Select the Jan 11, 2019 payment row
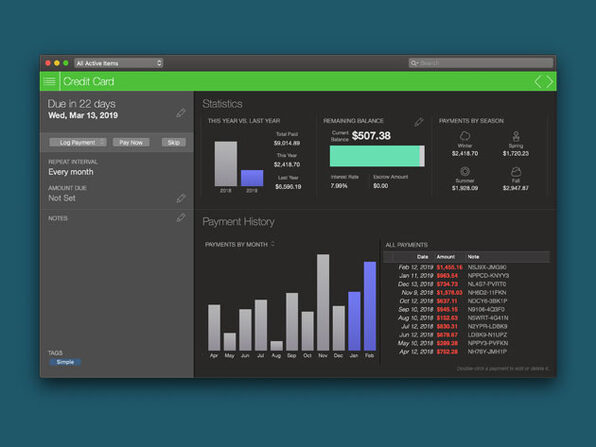 coord(467,276)
